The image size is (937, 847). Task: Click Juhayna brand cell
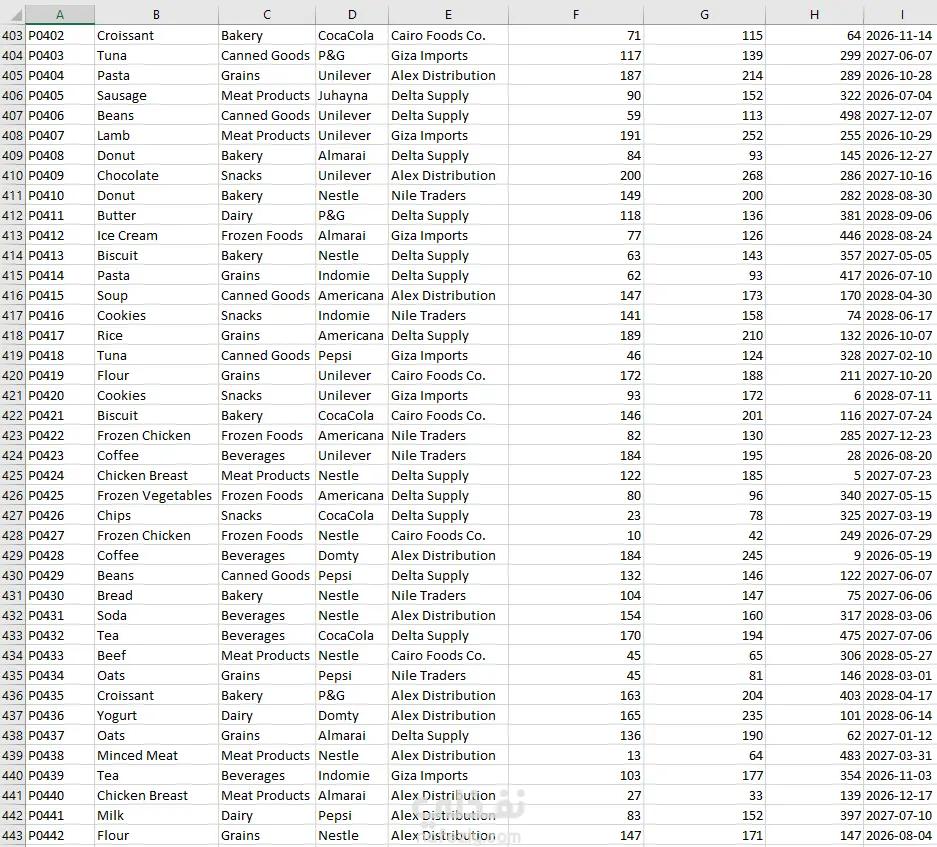click(352, 95)
